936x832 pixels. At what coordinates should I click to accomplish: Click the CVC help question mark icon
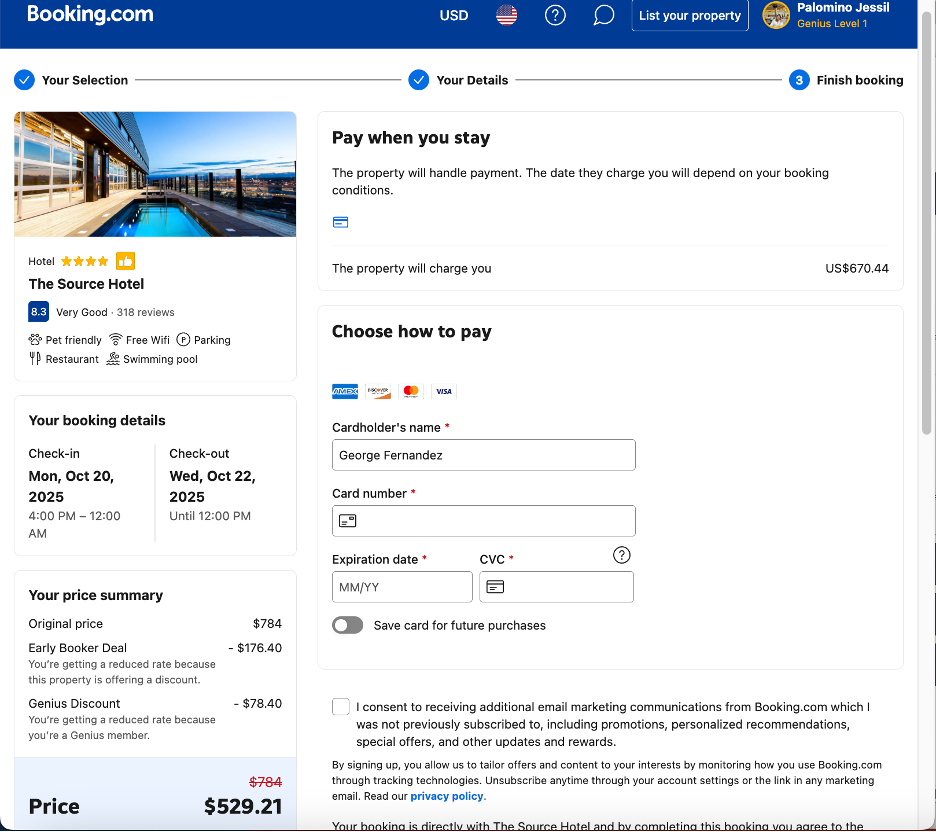point(622,555)
